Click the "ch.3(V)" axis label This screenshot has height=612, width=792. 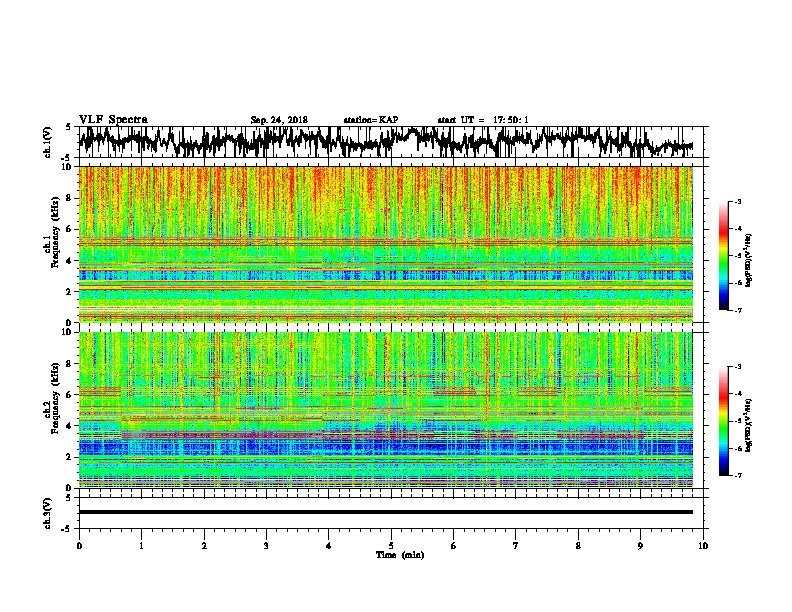point(48,513)
